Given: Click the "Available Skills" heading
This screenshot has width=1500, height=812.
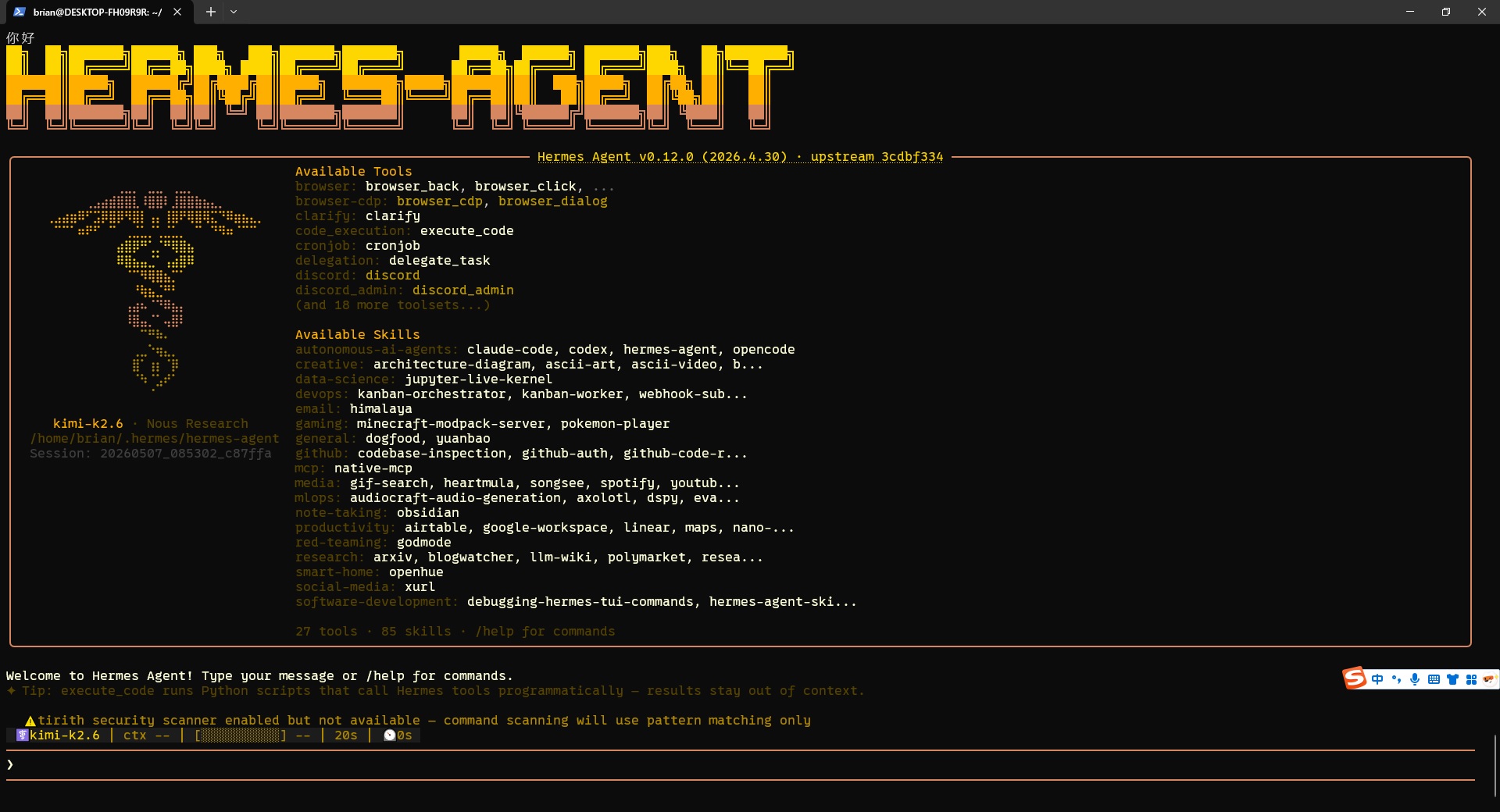Looking at the screenshot, I should [357, 334].
